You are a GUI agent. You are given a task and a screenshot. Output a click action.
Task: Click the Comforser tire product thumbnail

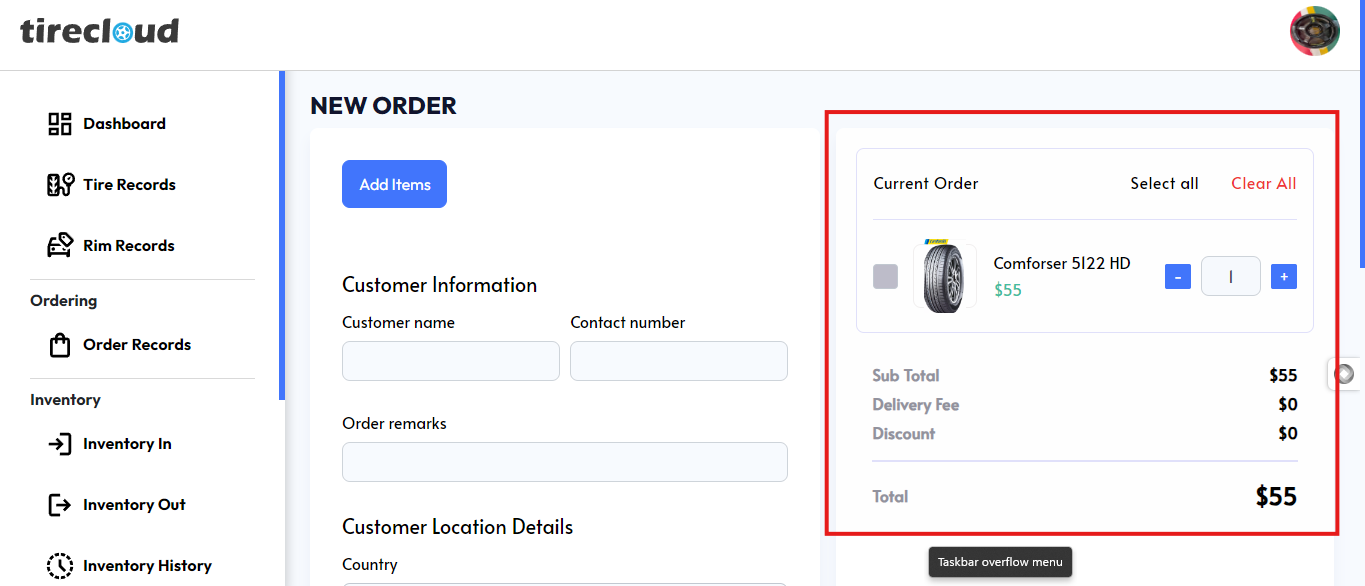tap(944, 277)
